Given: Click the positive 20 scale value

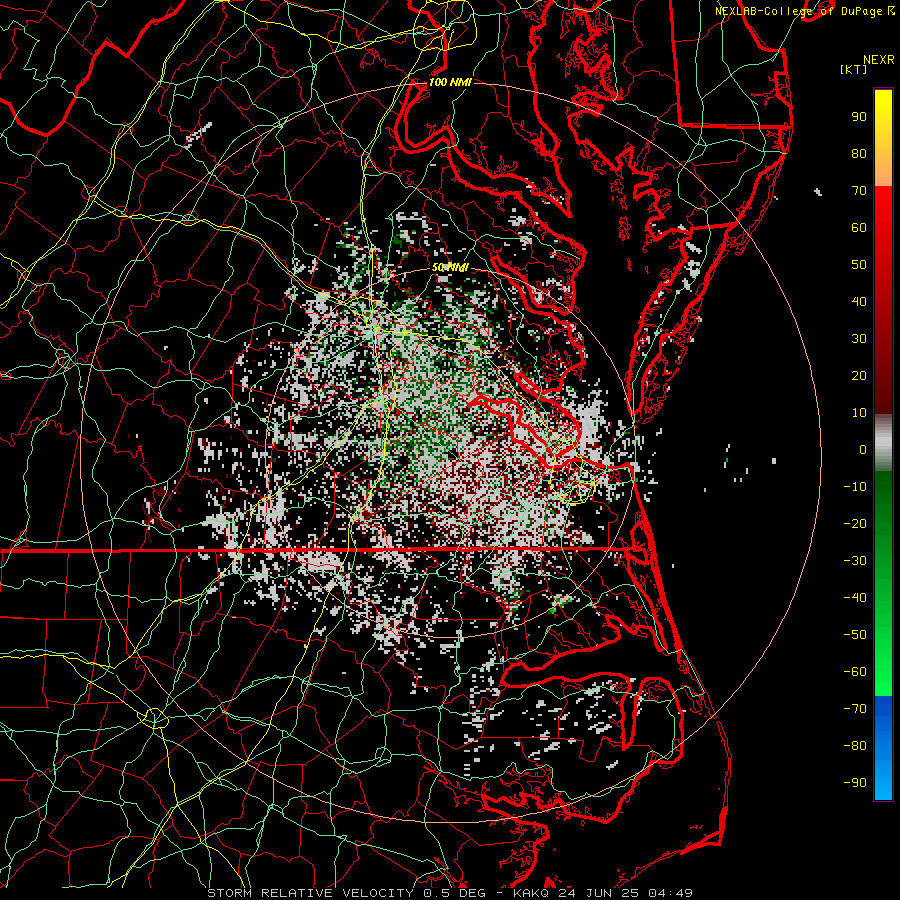Looking at the screenshot, I should [859, 376].
